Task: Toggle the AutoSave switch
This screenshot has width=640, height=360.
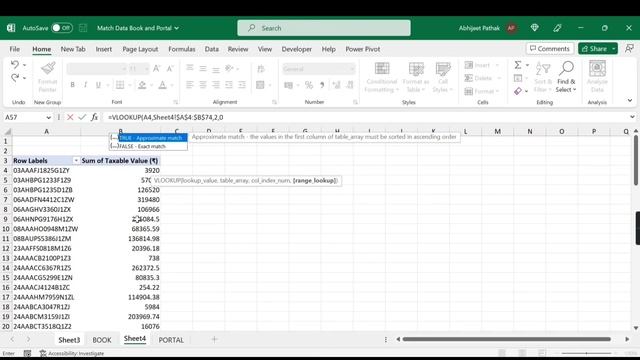Action: tap(62, 28)
